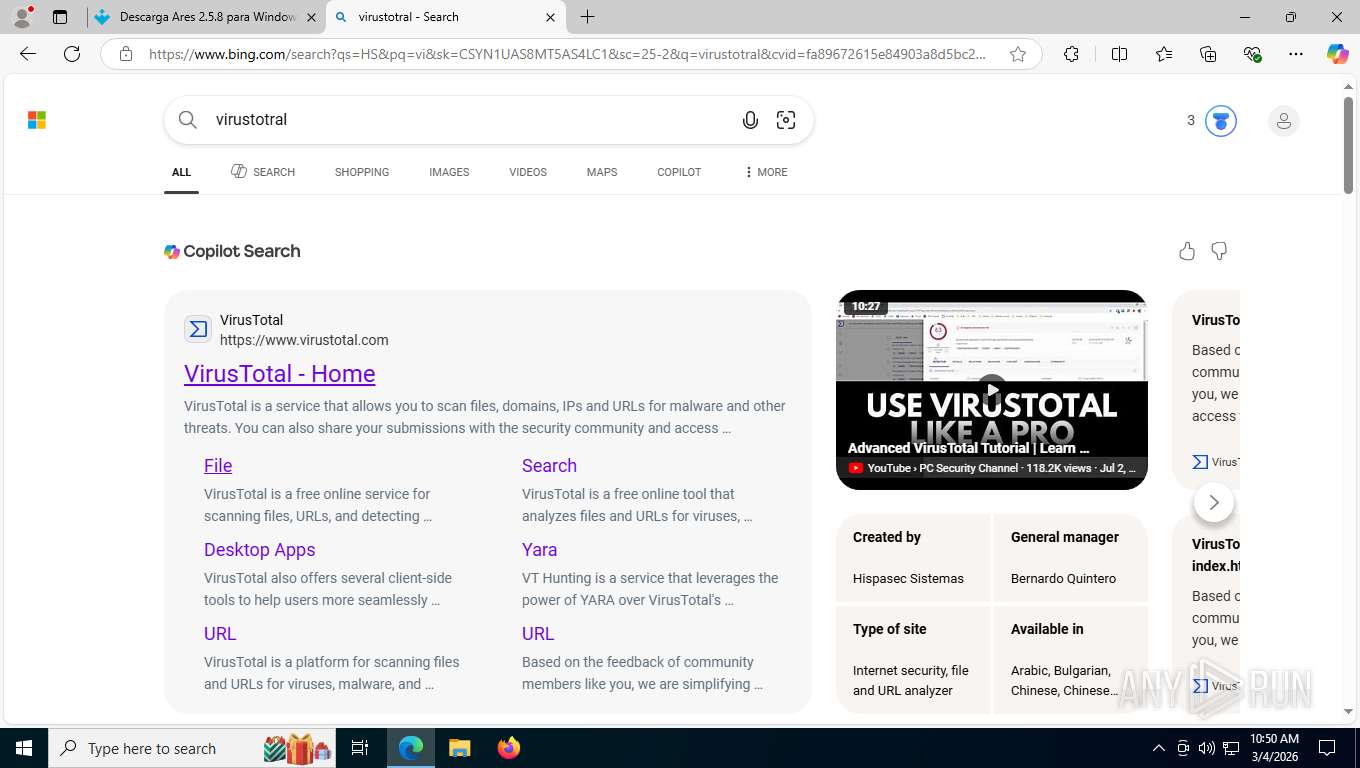Click the scrollbar down arrow
1360x768 pixels.
click(x=1348, y=711)
